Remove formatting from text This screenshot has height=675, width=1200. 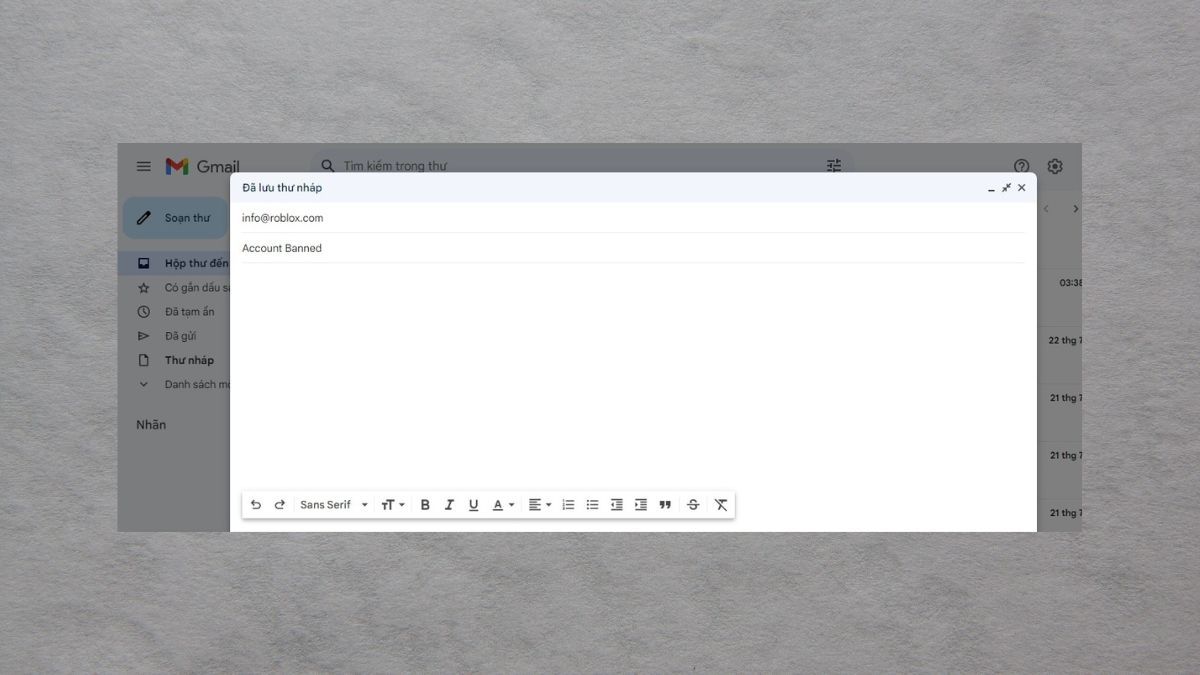click(721, 505)
